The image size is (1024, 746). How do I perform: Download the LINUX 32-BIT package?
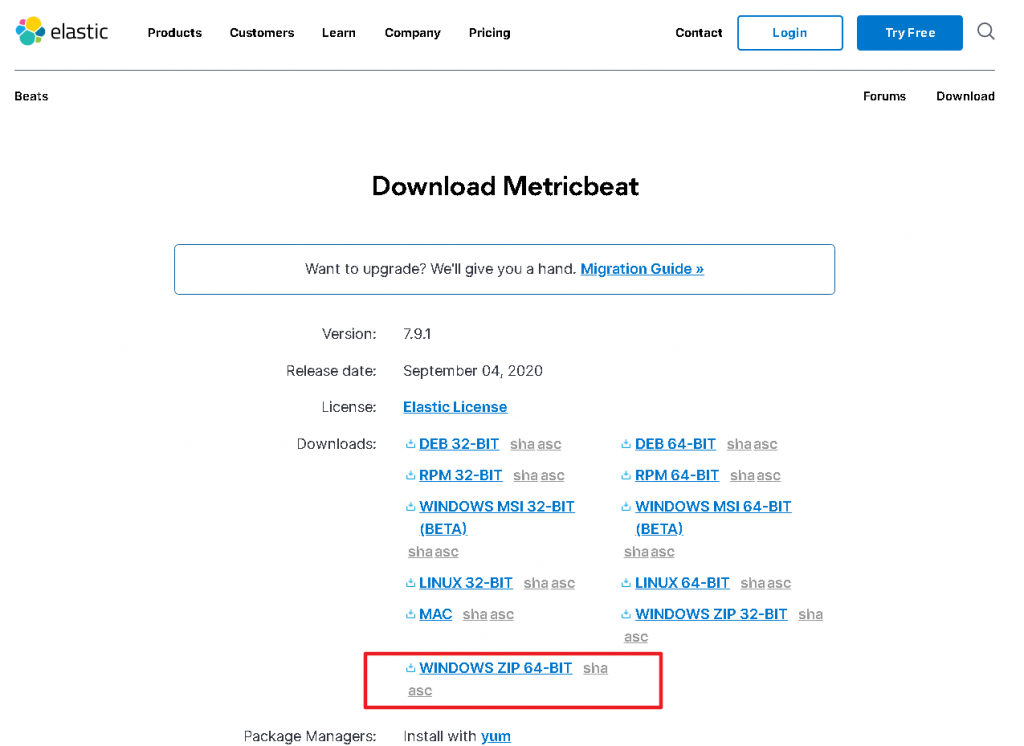[x=466, y=583]
